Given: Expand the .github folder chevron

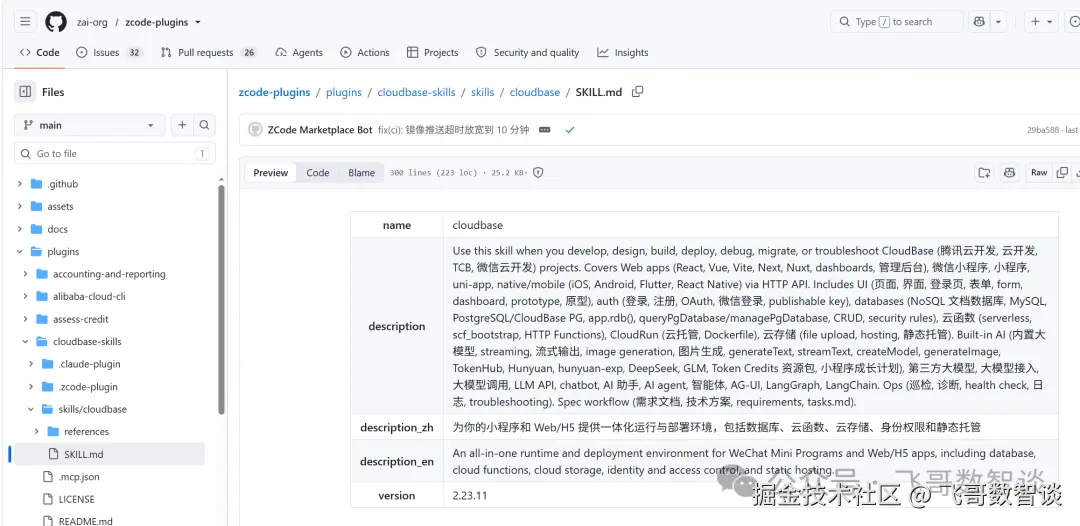Looking at the screenshot, I should (x=19, y=184).
